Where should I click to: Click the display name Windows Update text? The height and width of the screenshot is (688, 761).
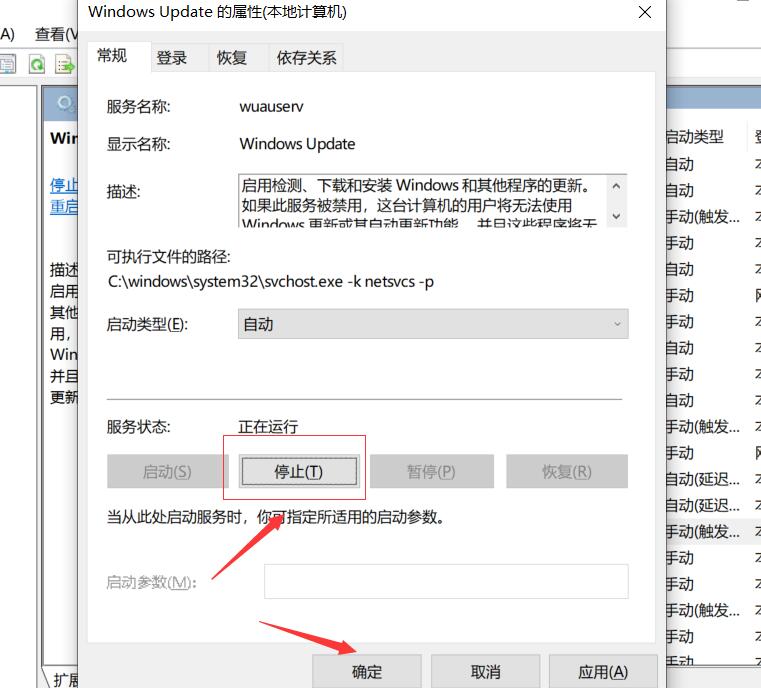pyautogui.click(x=297, y=144)
